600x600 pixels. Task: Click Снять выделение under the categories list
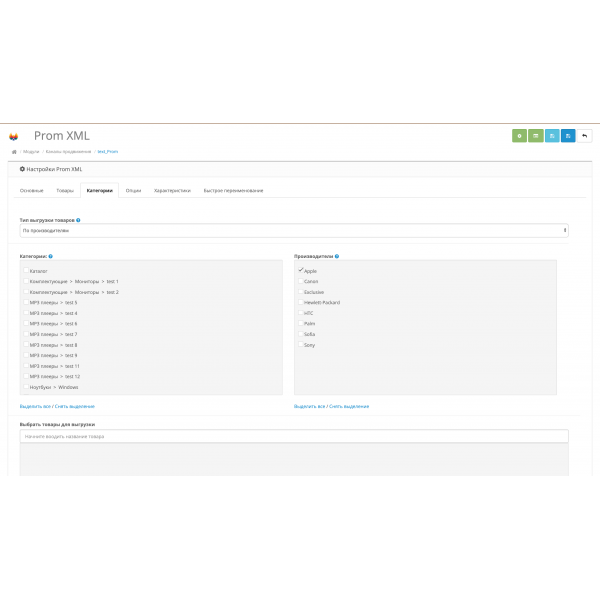point(75,406)
